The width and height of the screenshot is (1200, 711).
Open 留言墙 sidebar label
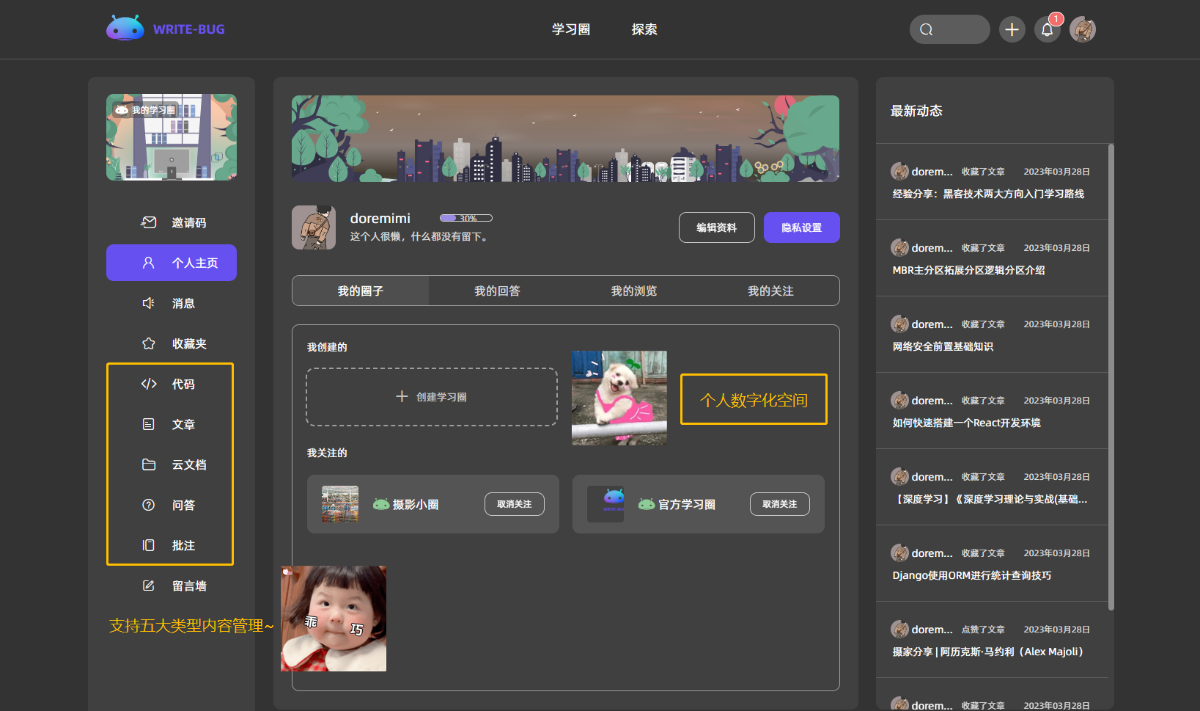click(x=189, y=586)
